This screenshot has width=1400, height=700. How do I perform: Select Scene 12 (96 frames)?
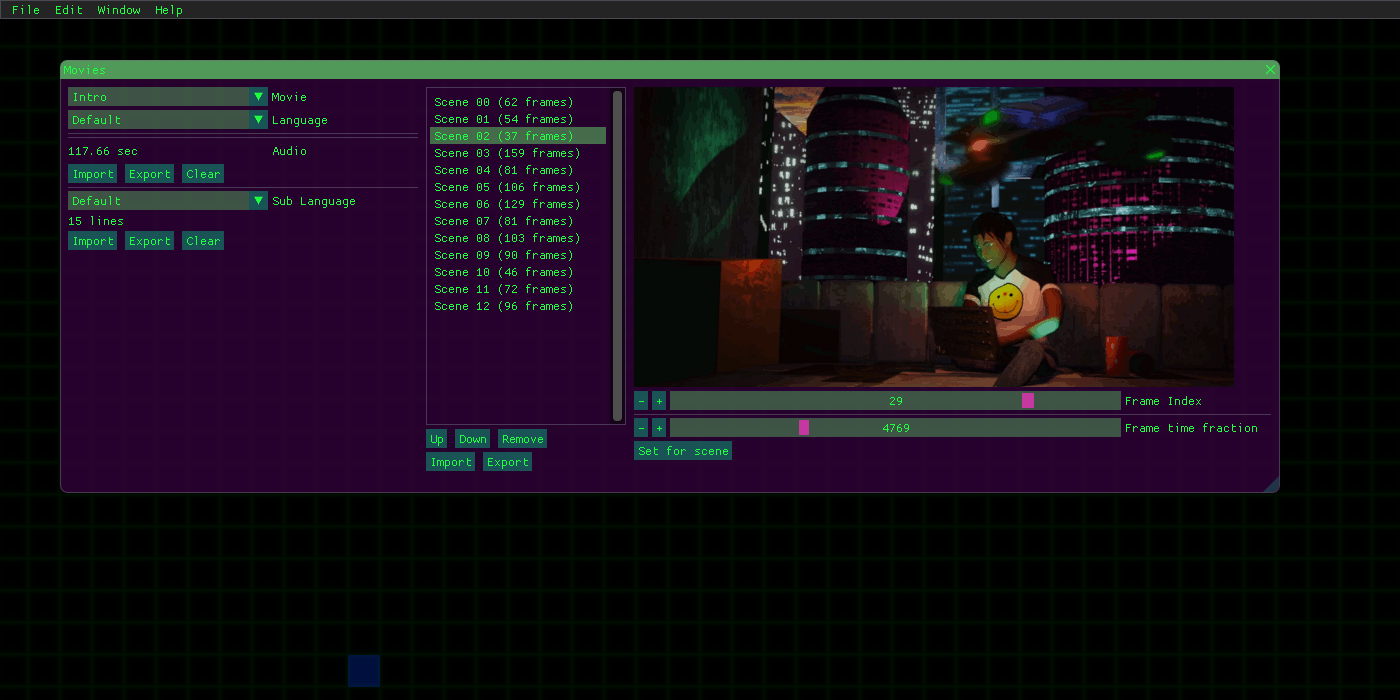[518, 306]
